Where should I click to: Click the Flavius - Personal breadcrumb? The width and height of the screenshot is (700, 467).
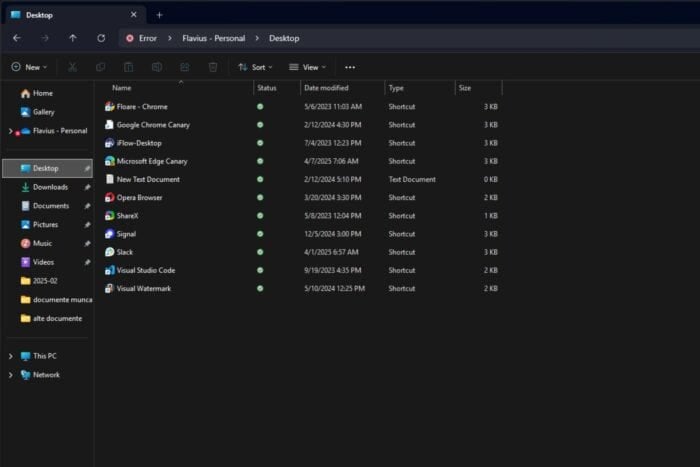(213, 38)
